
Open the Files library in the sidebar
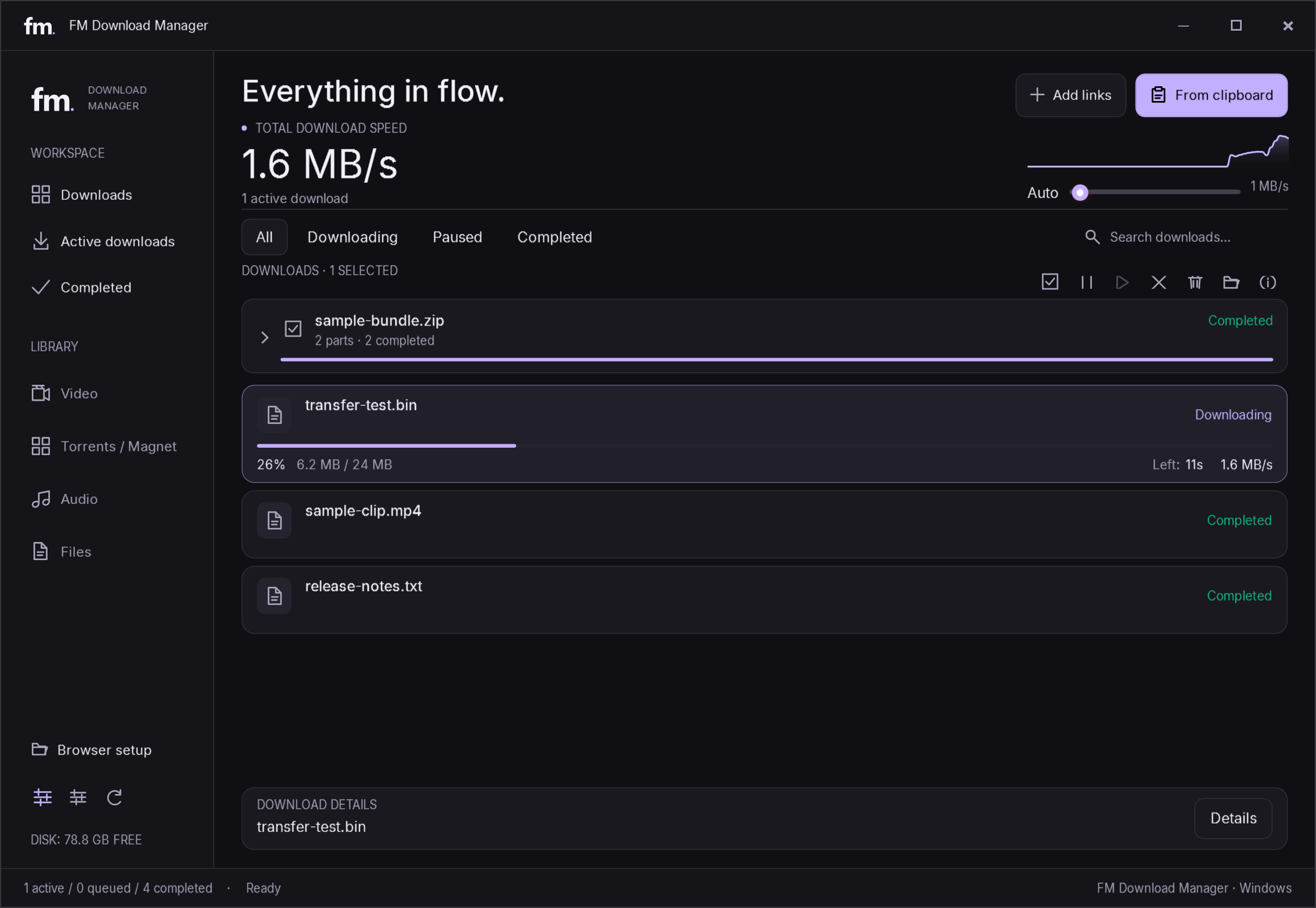pyautogui.click(x=61, y=551)
